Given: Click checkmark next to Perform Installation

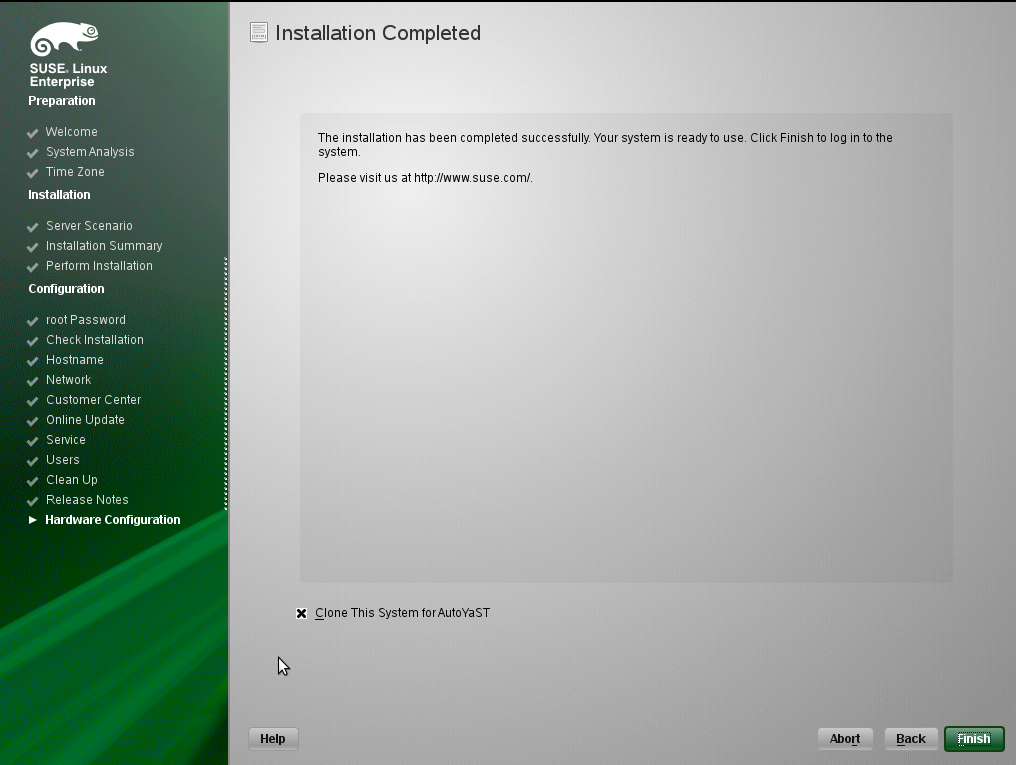Looking at the screenshot, I should 32,267.
